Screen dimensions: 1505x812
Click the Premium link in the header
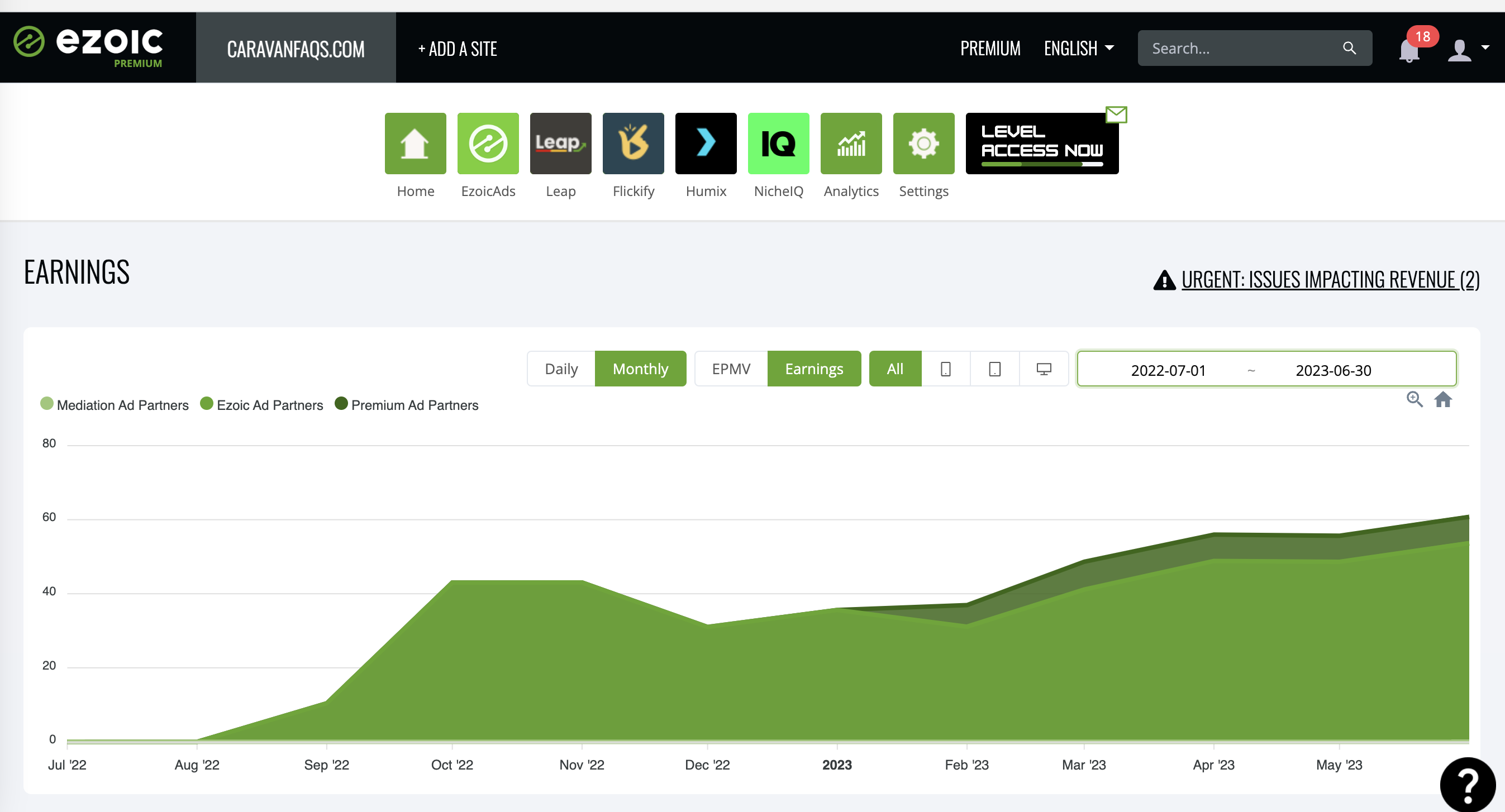[990, 48]
